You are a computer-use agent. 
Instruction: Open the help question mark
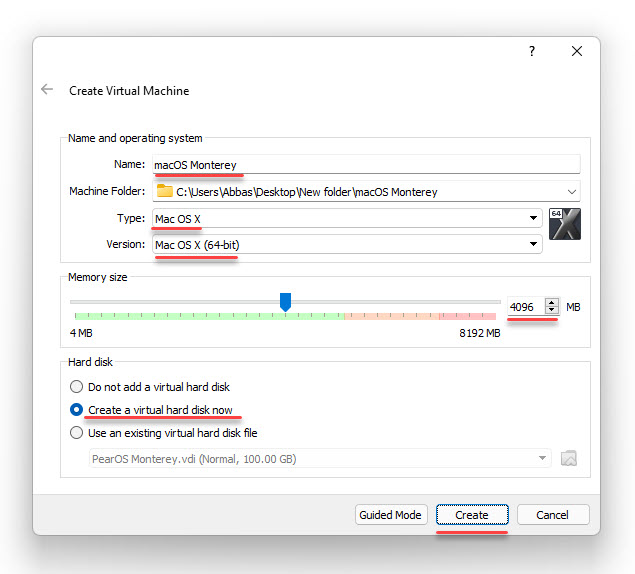tap(532, 51)
